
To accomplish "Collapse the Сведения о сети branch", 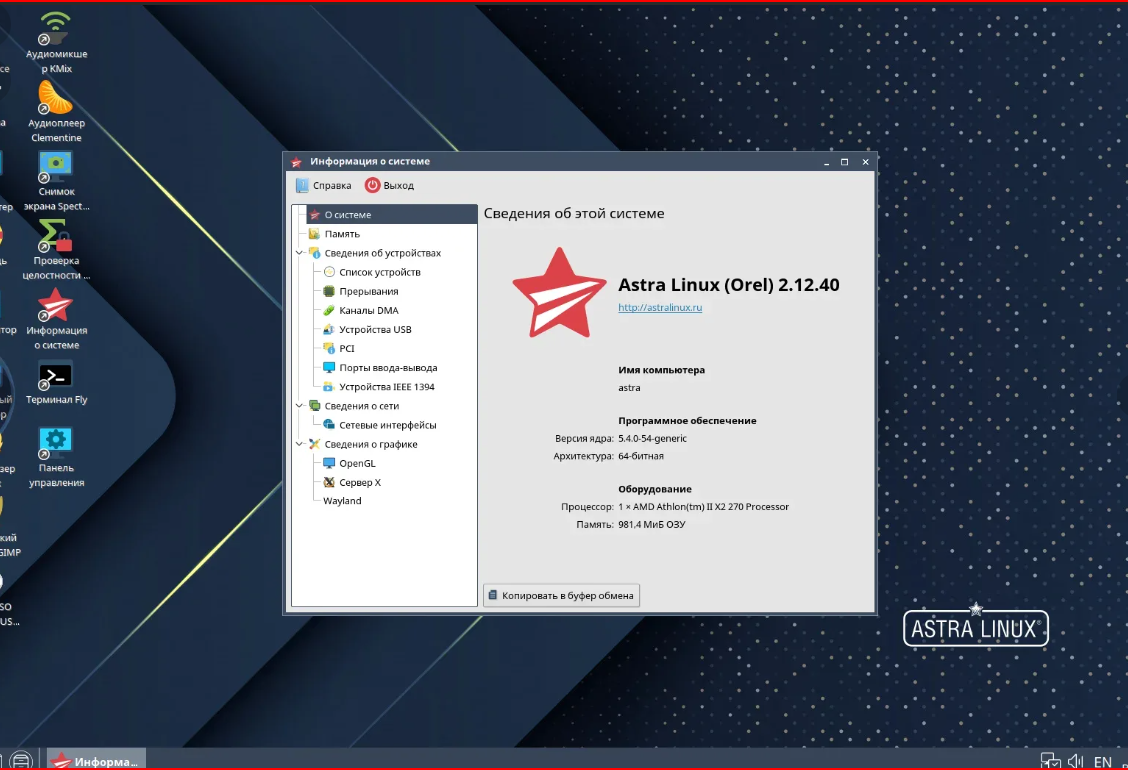I will 299,406.
